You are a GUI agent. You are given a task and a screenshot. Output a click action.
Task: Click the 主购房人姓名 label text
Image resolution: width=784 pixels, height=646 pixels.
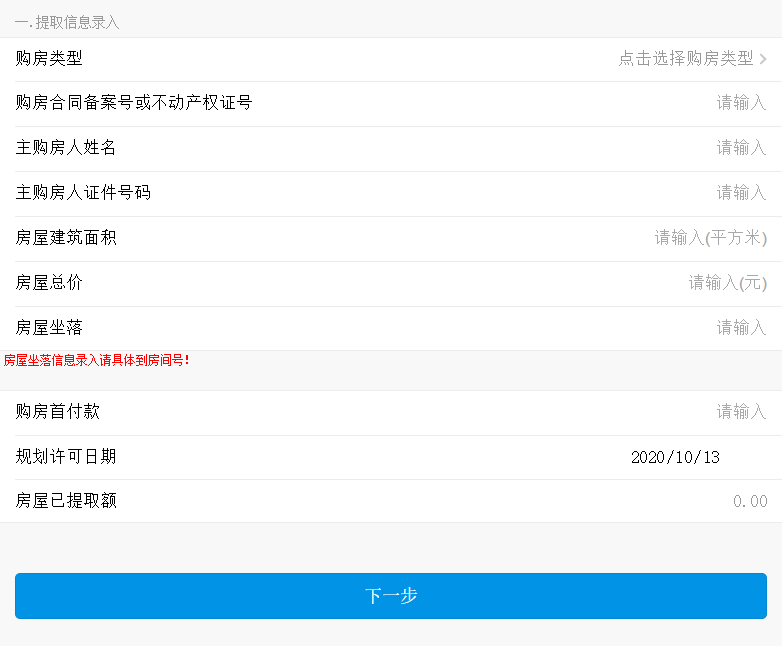click(x=66, y=148)
